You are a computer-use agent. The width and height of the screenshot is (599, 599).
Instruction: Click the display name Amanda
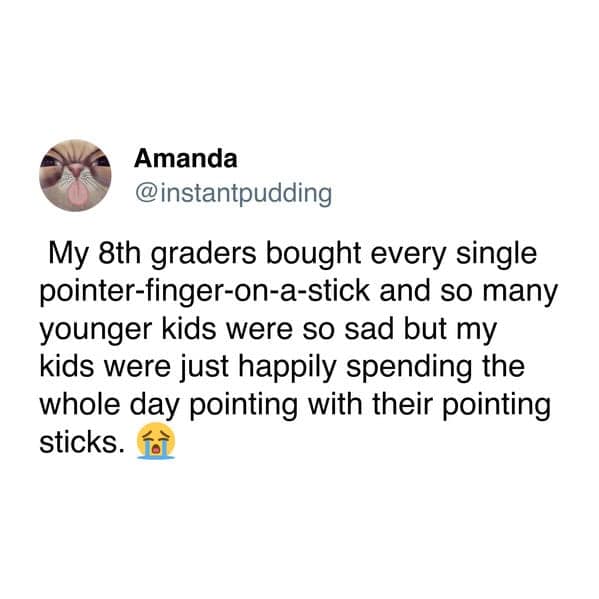pos(185,159)
